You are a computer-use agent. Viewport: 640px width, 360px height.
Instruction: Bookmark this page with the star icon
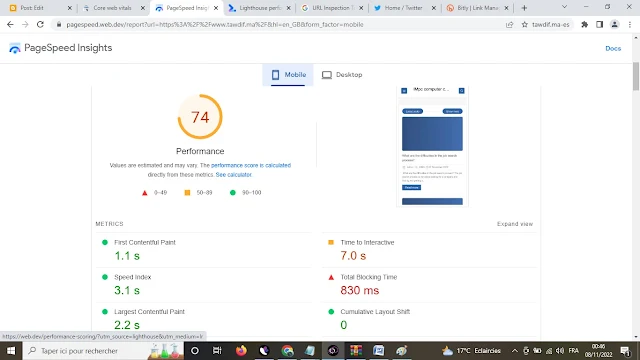pos(524,24)
